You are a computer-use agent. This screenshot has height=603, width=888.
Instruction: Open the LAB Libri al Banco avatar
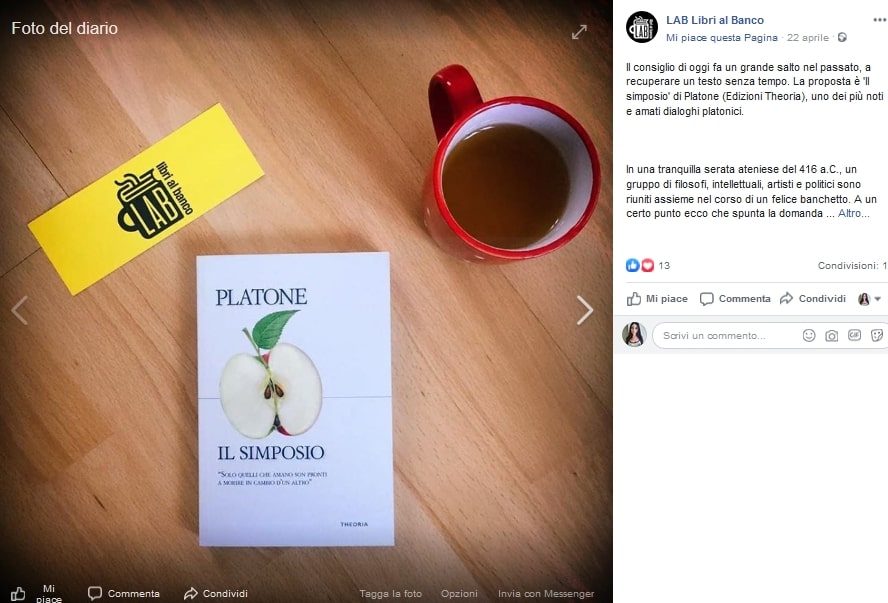point(642,27)
